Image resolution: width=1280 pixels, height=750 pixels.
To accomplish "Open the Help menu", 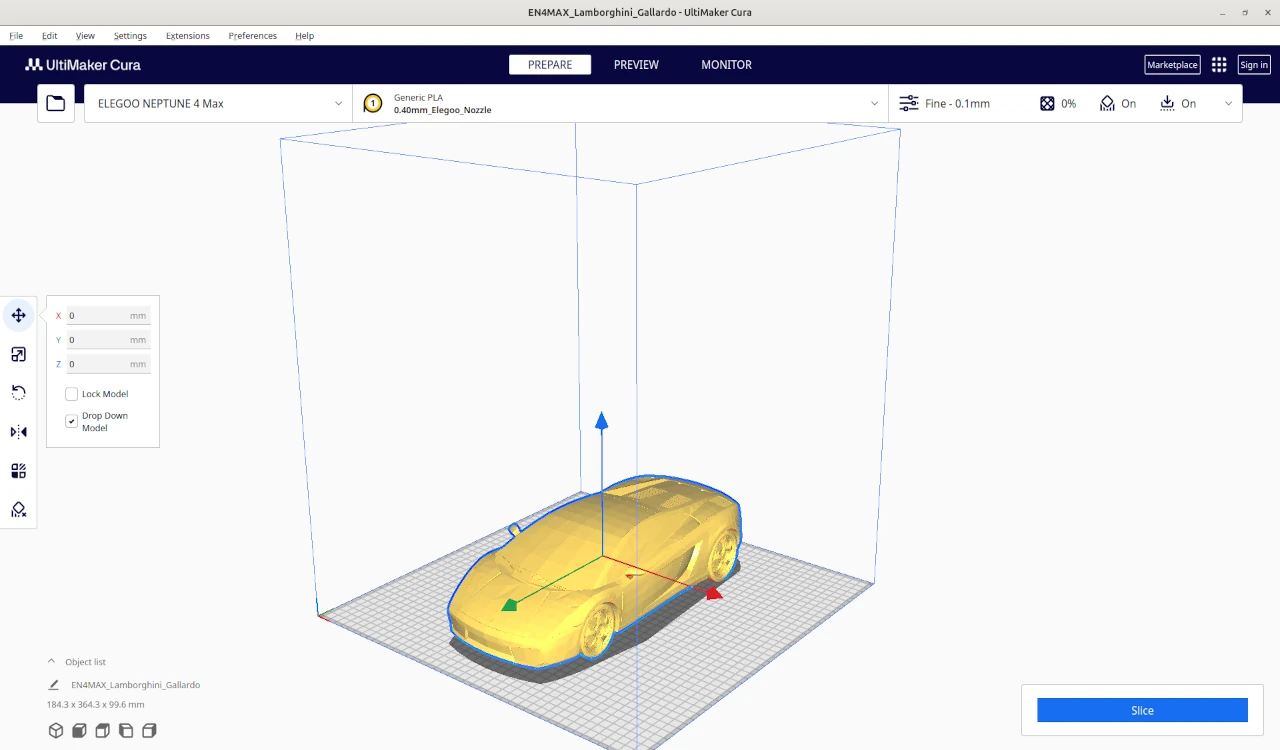I will pyautogui.click(x=305, y=36).
